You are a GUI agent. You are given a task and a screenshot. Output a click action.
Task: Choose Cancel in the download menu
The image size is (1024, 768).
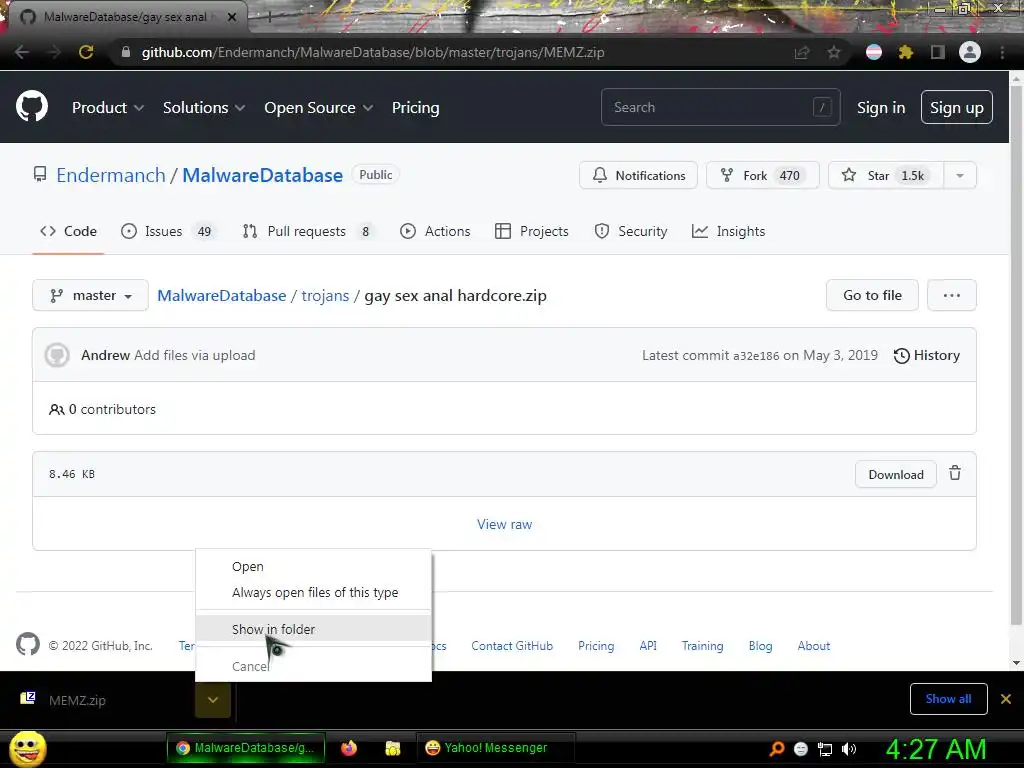point(313,666)
